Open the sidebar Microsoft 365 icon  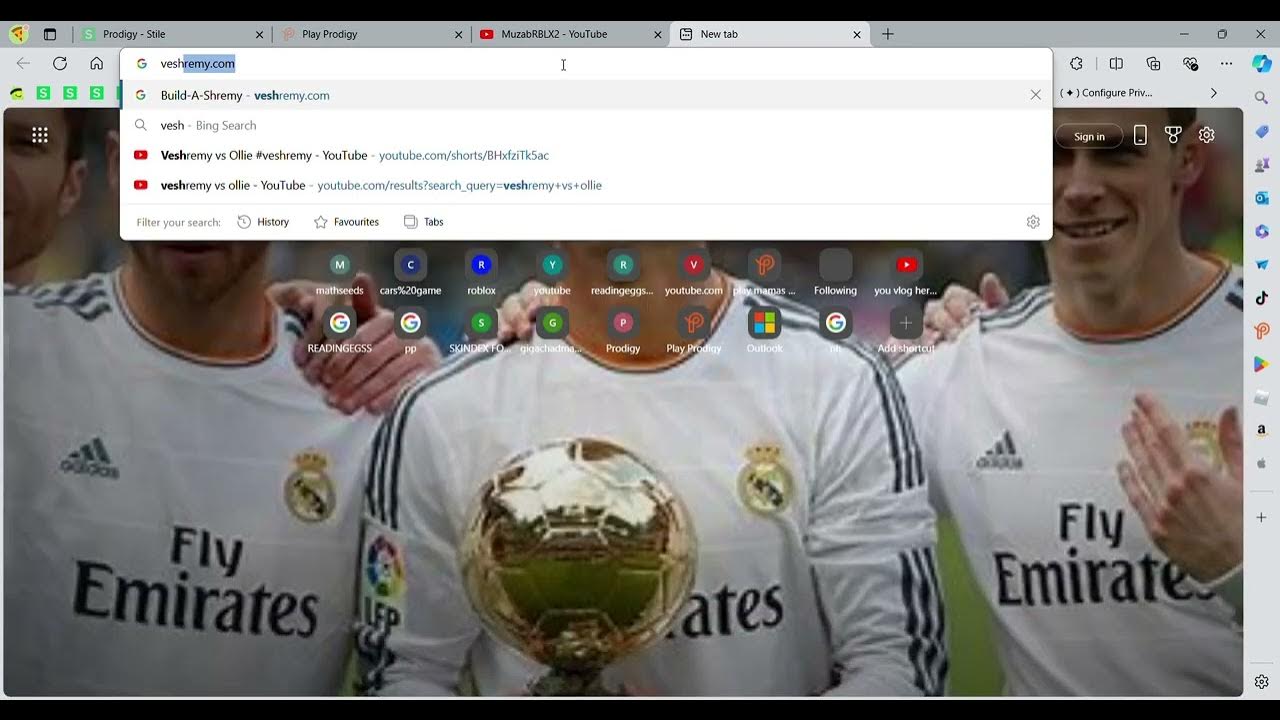(x=1262, y=231)
